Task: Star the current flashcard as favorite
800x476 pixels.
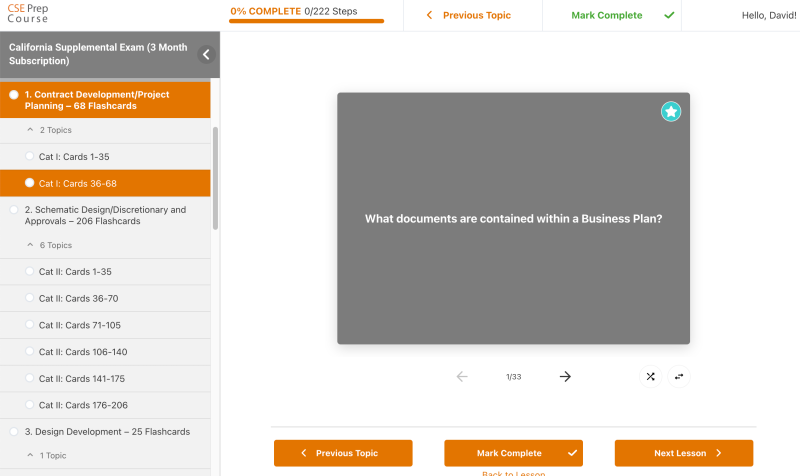Action: tap(671, 112)
